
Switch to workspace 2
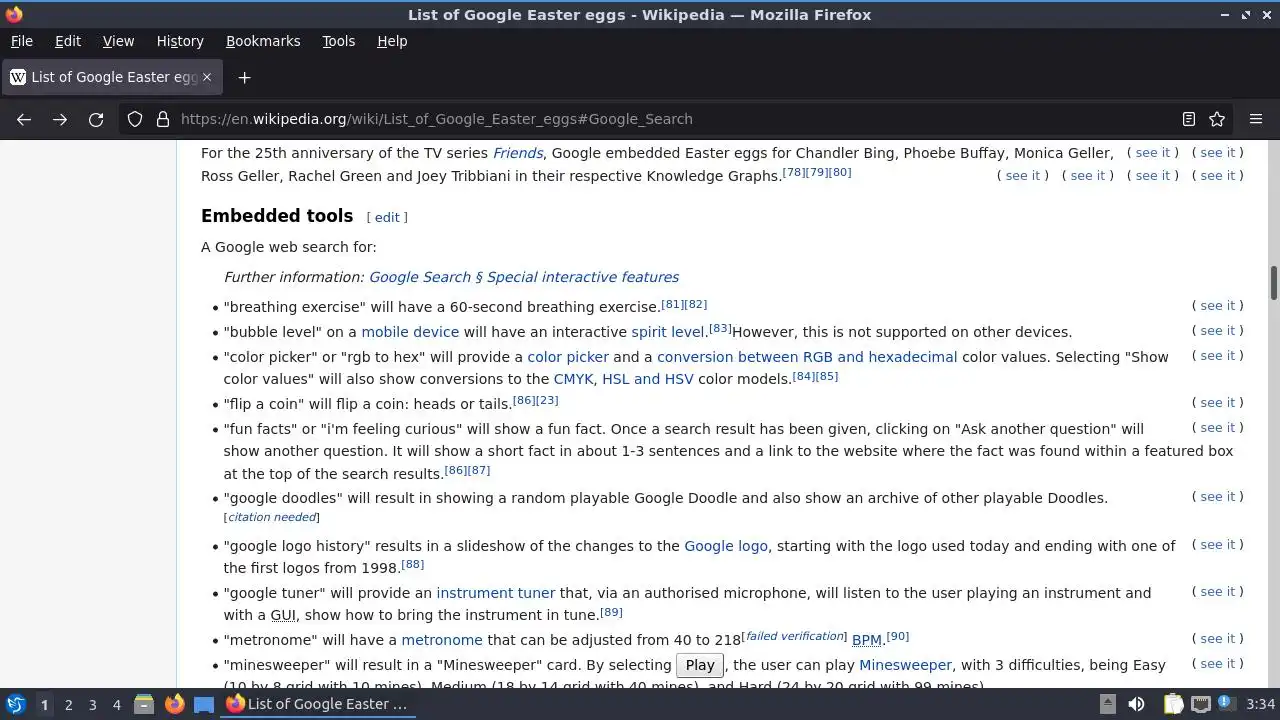68,704
